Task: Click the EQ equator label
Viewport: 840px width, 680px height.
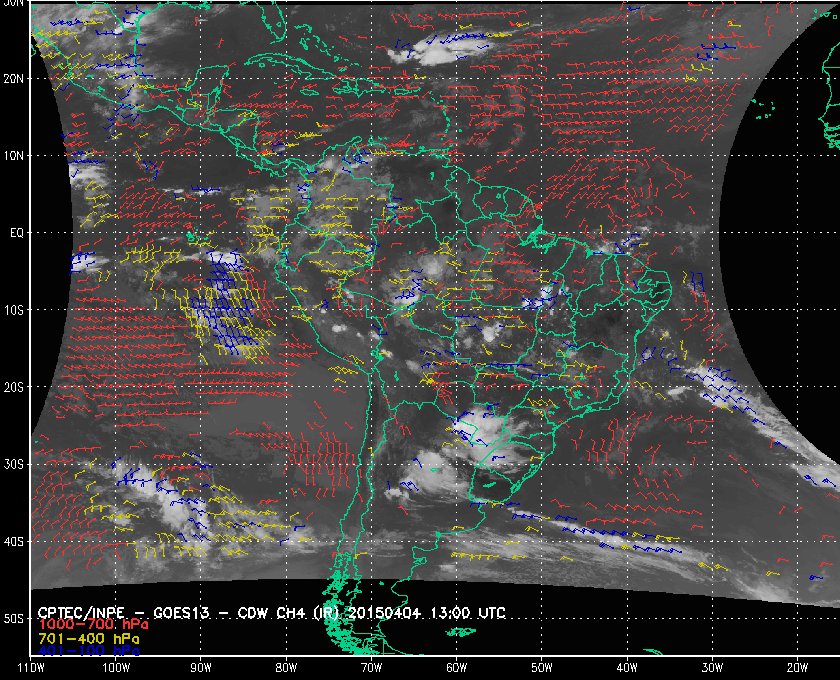Action: click(x=17, y=233)
